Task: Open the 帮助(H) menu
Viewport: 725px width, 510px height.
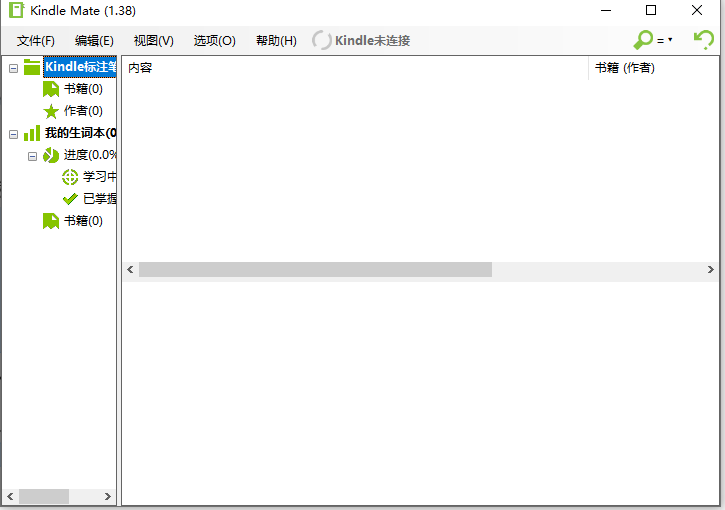Action: [276, 41]
